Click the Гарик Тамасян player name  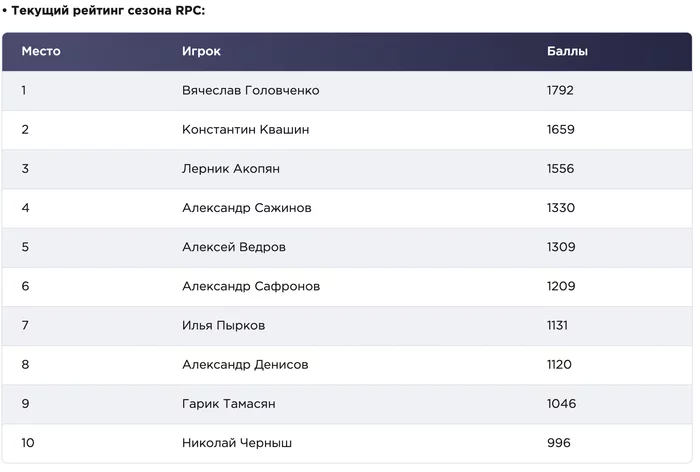click(x=229, y=404)
